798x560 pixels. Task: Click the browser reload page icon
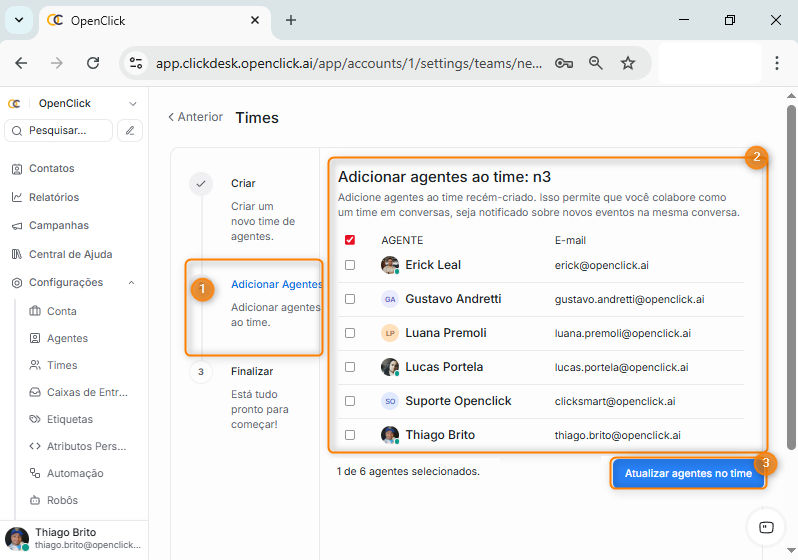[93, 63]
